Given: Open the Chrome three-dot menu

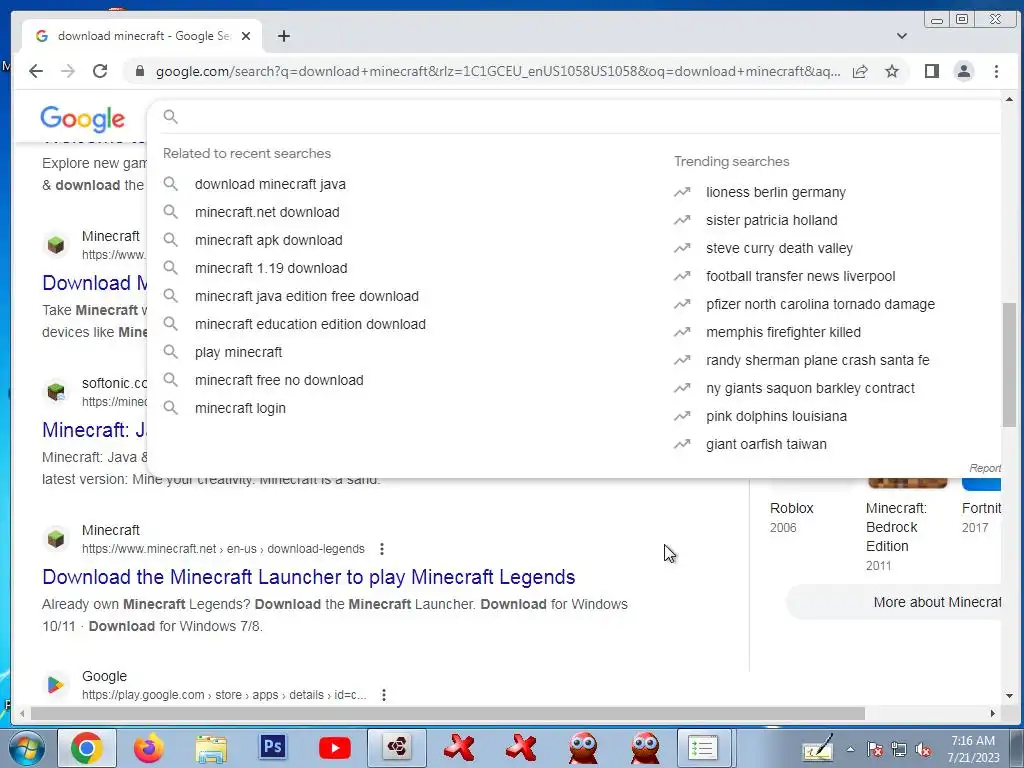Looking at the screenshot, I should click(997, 71).
